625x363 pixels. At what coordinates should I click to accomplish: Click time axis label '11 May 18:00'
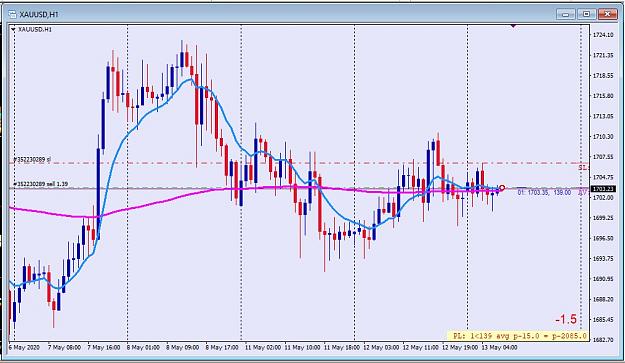[342, 347]
